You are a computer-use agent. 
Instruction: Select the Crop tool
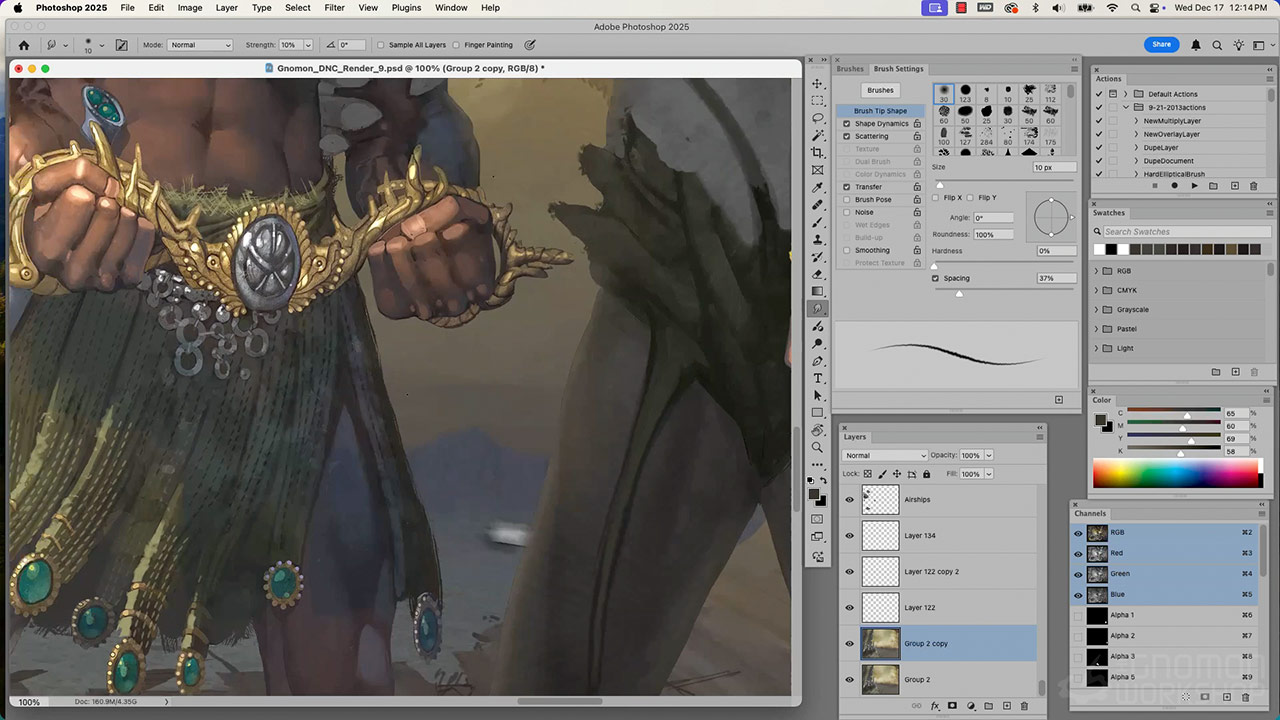click(818, 153)
